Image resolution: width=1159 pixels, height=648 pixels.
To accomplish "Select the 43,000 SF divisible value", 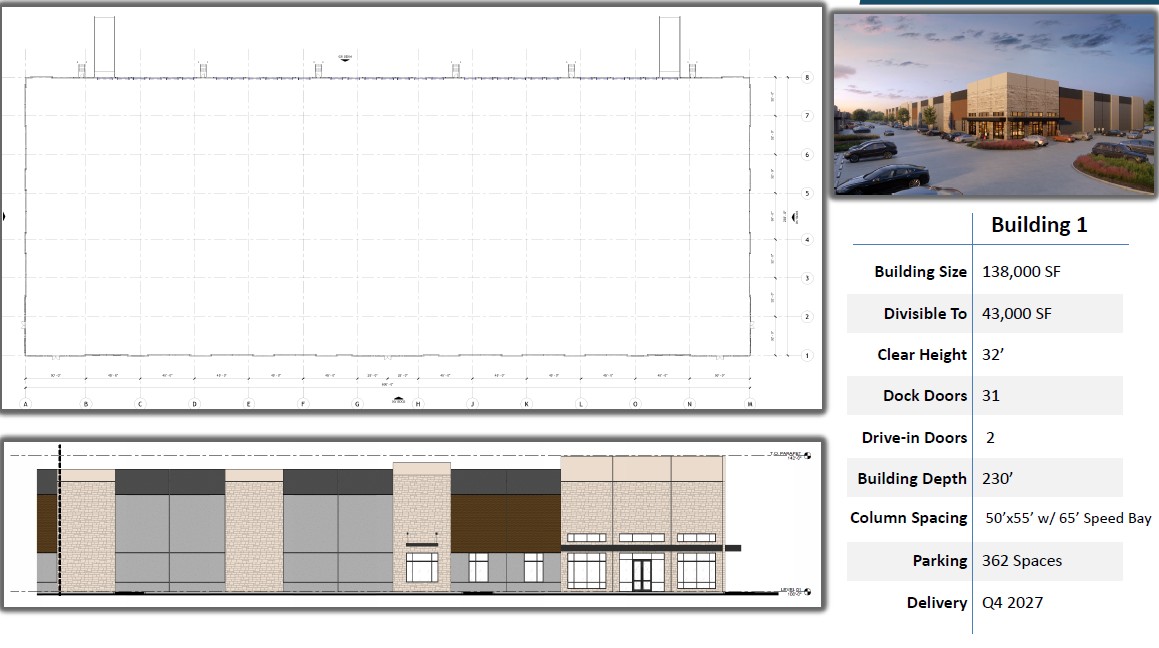I will coord(1016,314).
